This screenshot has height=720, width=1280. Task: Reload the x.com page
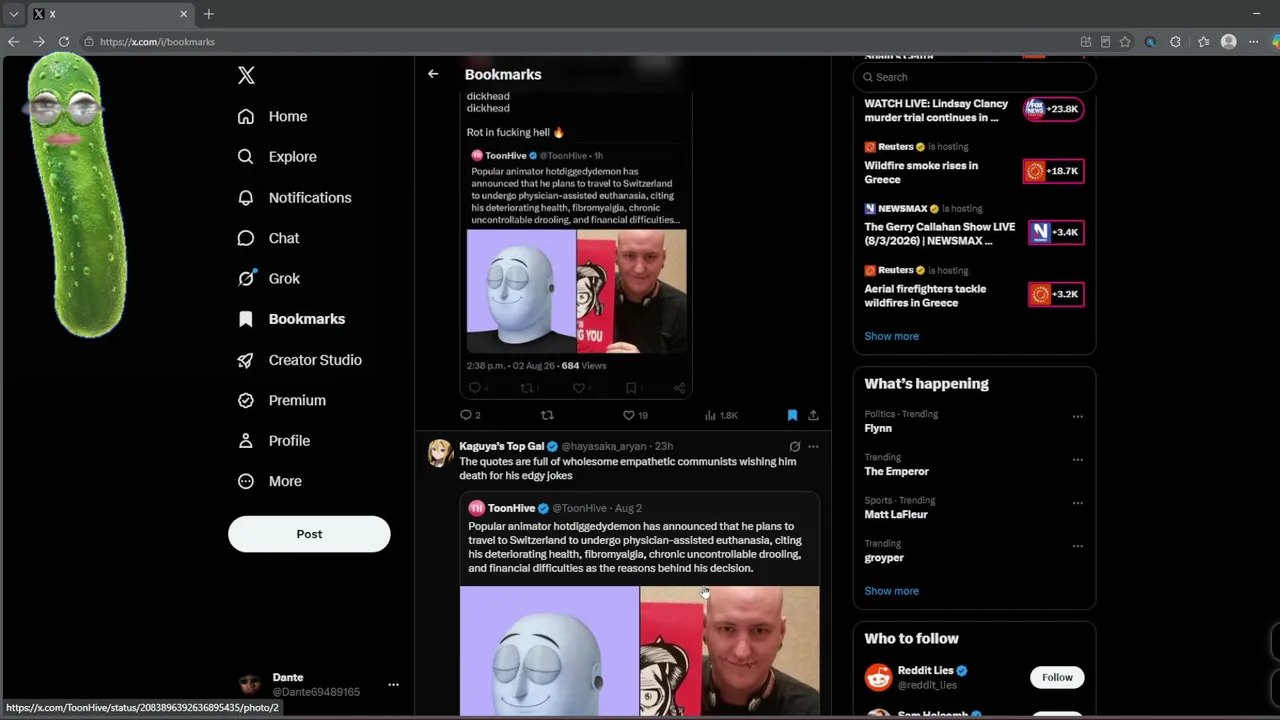(63, 42)
